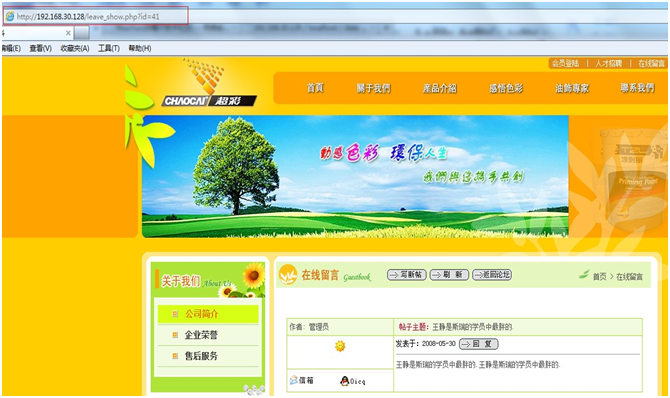Click the top-right 在线留言 link
The image size is (670, 398).
pyautogui.click(x=652, y=63)
